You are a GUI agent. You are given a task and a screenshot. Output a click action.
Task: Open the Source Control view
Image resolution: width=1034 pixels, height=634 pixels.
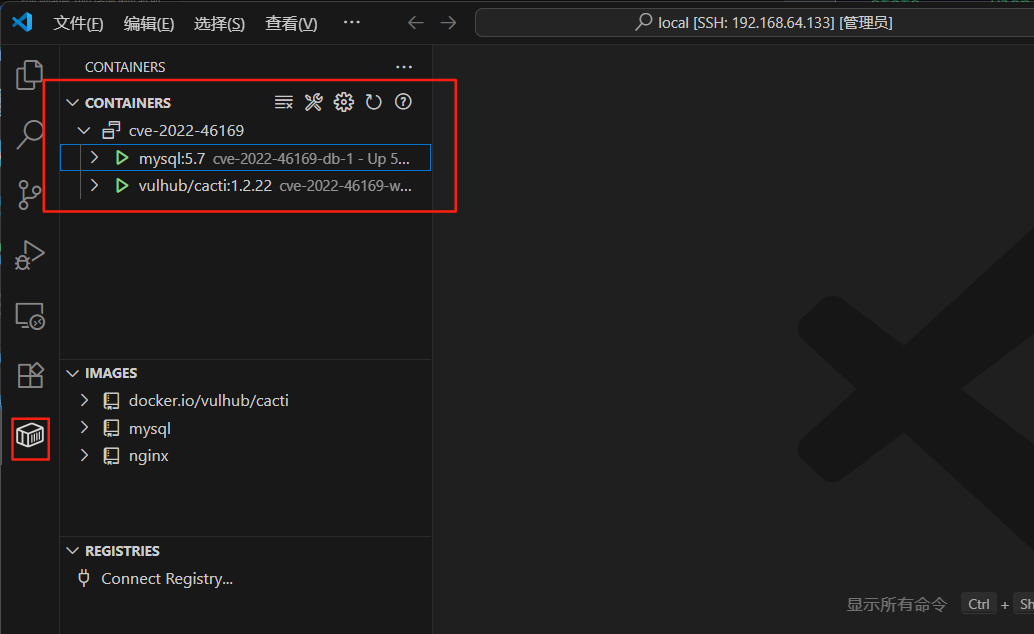click(30, 195)
